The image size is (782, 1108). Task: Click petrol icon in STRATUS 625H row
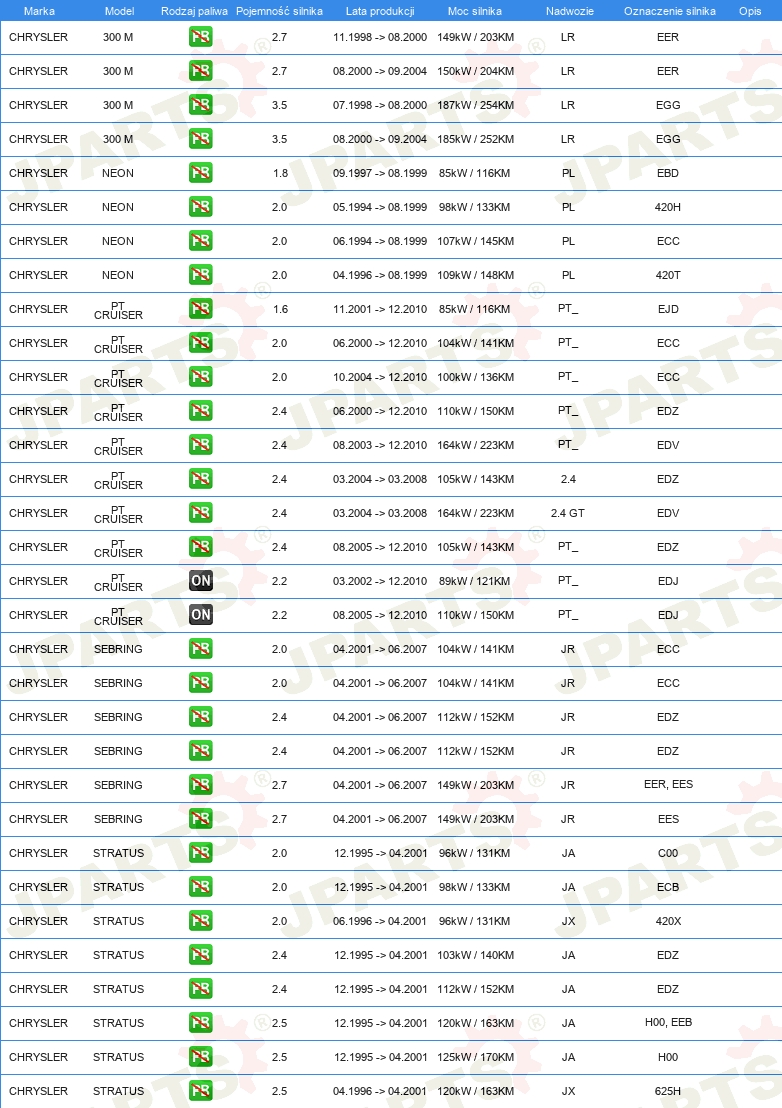coord(201,1090)
